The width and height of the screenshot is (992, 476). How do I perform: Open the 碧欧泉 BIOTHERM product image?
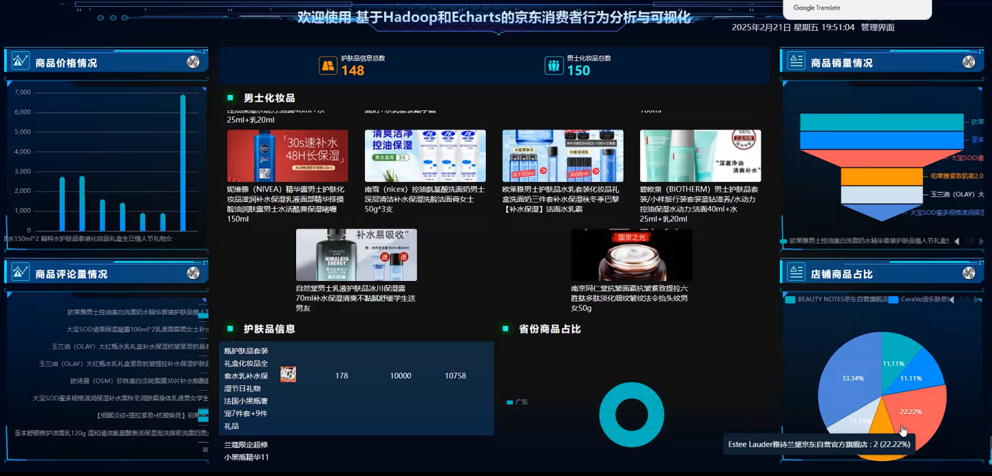[x=700, y=156]
